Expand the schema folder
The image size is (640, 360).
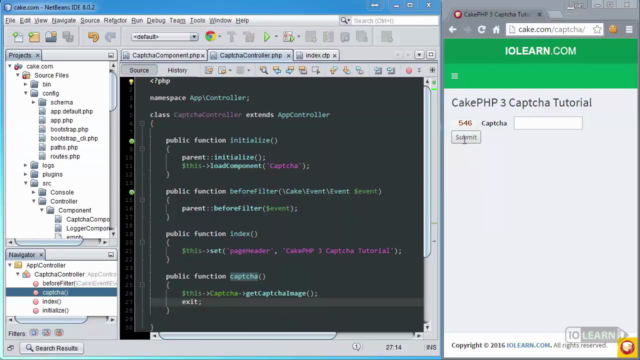click(x=33, y=102)
